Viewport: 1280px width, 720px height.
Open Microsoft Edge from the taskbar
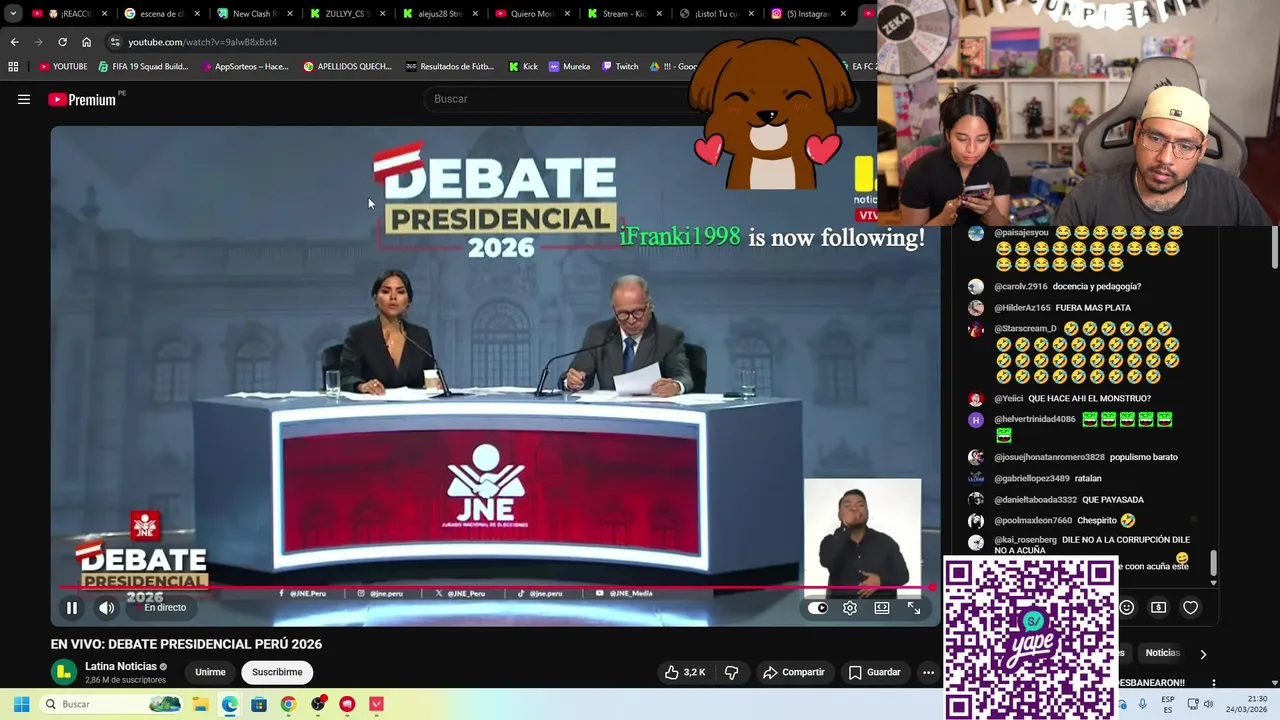[x=229, y=704]
